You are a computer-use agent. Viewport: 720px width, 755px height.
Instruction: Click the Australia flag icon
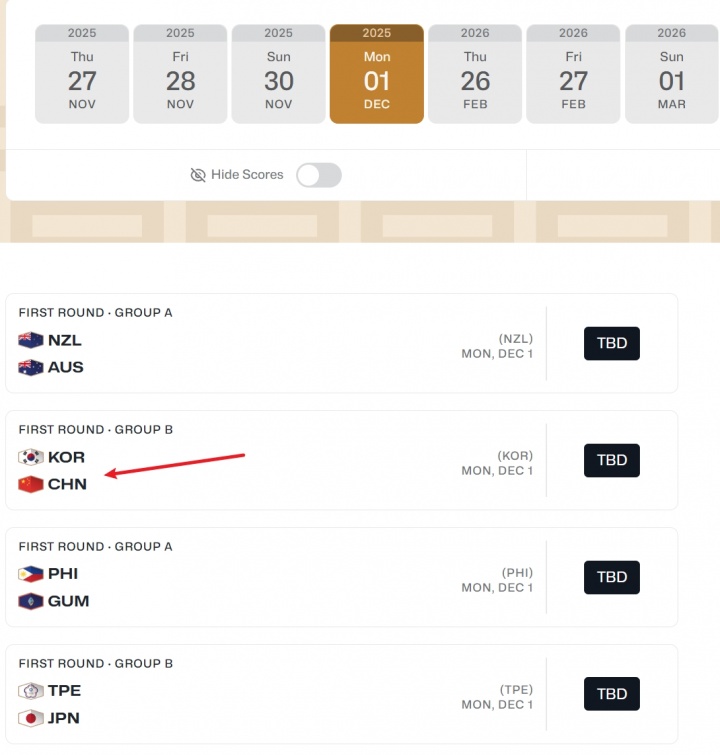(x=31, y=367)
